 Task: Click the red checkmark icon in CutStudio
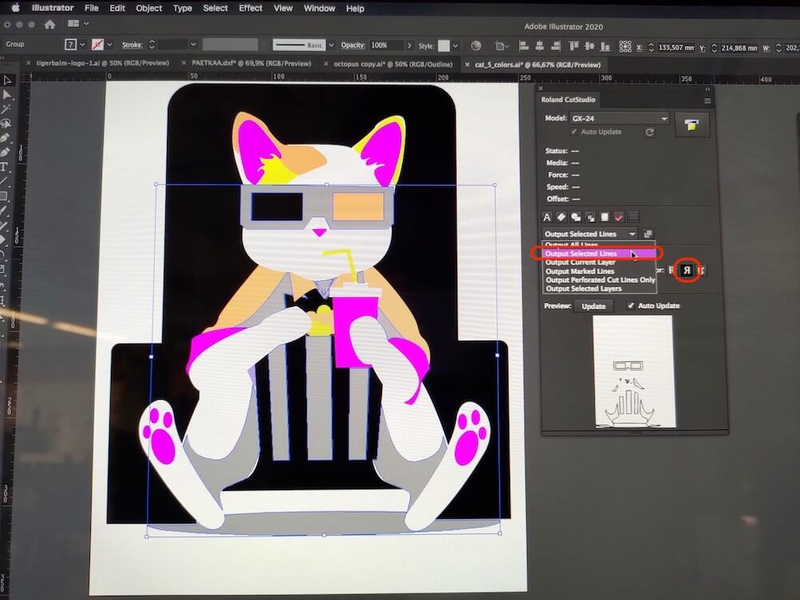point(619,216)
